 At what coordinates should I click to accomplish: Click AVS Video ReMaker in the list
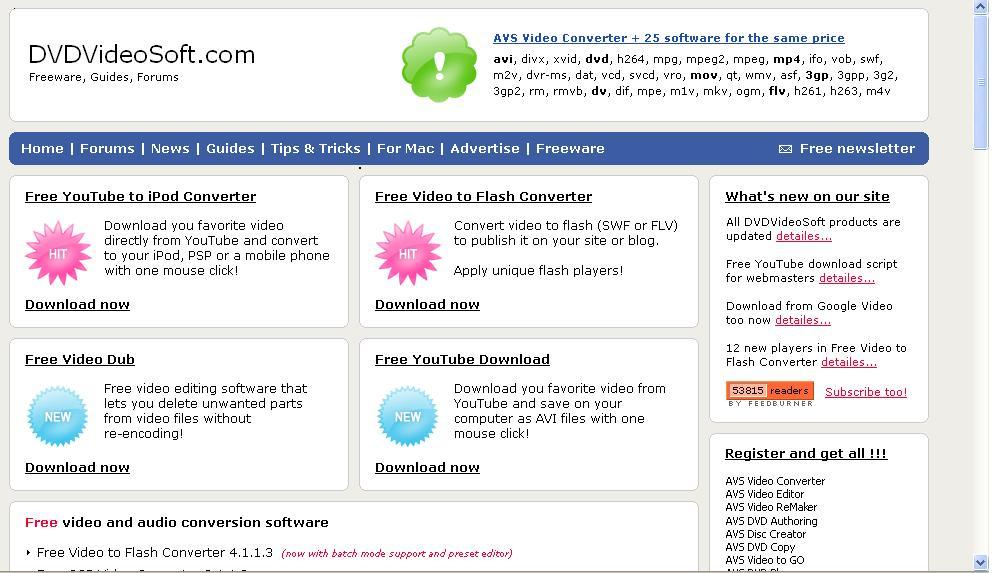coord(771,508)
